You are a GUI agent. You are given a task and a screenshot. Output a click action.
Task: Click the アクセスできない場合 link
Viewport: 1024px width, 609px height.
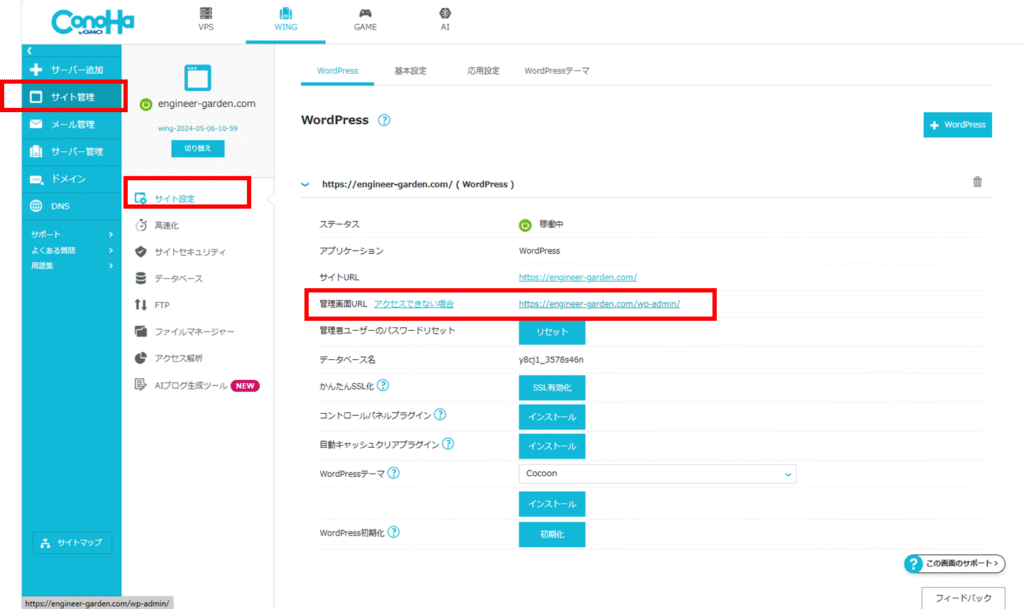click(414, 304)
